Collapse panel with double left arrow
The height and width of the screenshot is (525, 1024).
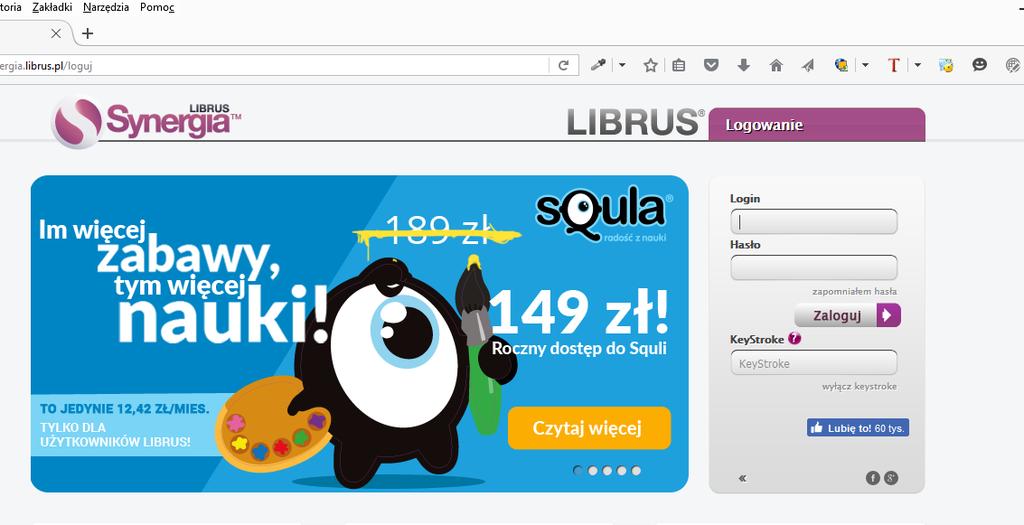[x=743, y=478]
